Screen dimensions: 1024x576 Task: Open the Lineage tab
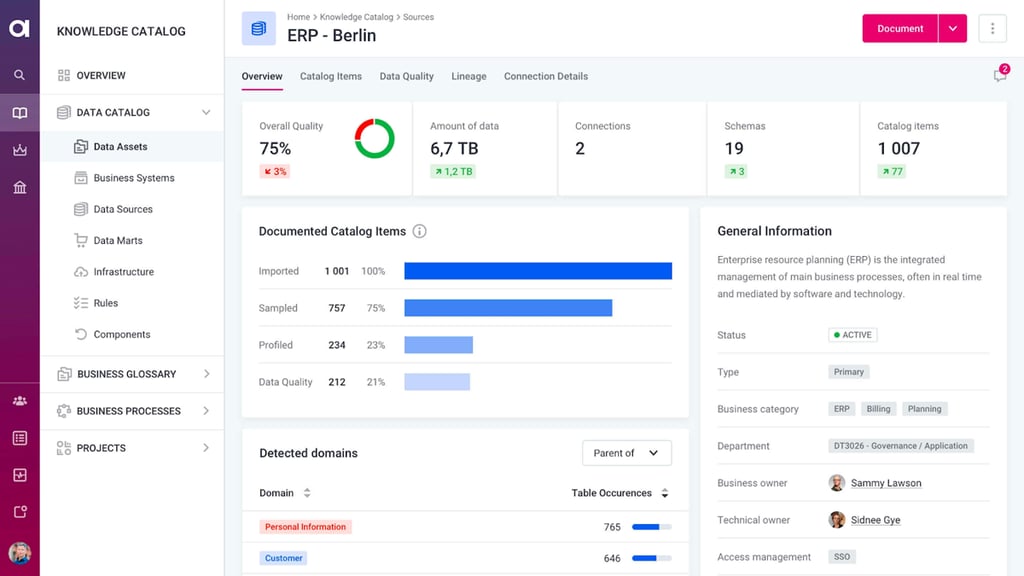(468, 76)
